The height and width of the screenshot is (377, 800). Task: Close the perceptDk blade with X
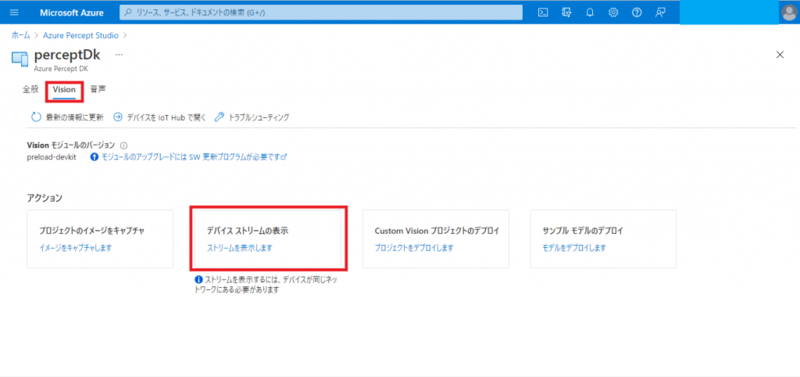click(x=780, y=55)
